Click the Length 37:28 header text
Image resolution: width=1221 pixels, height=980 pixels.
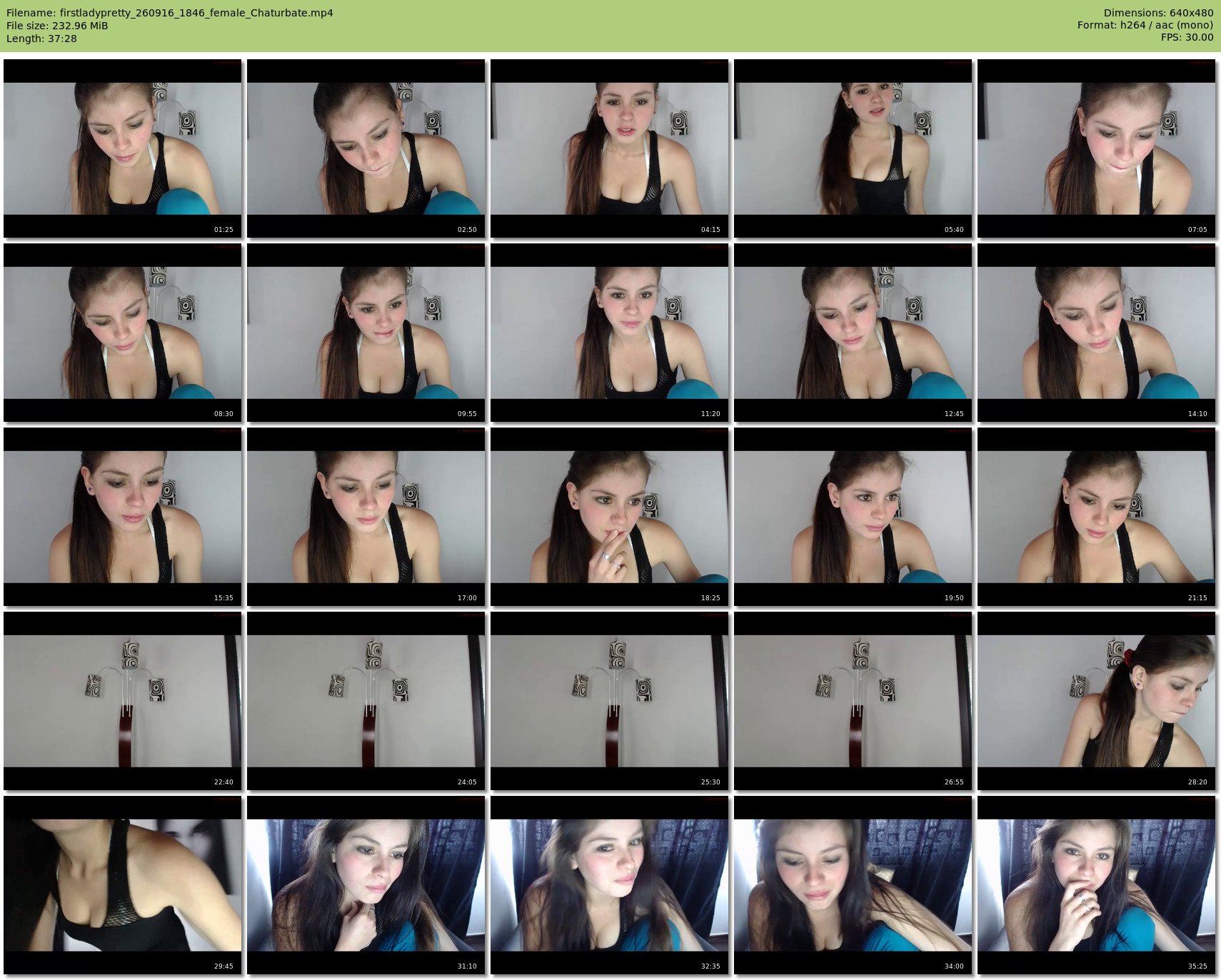(x=41, y=39)
